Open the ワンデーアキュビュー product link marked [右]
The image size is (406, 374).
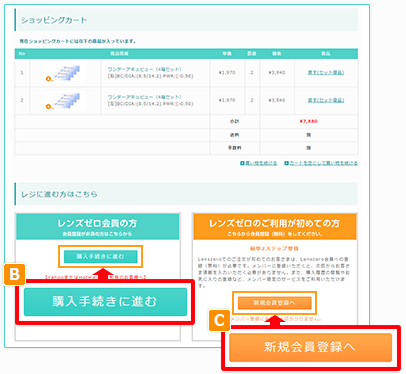click(x=144, y=69)
